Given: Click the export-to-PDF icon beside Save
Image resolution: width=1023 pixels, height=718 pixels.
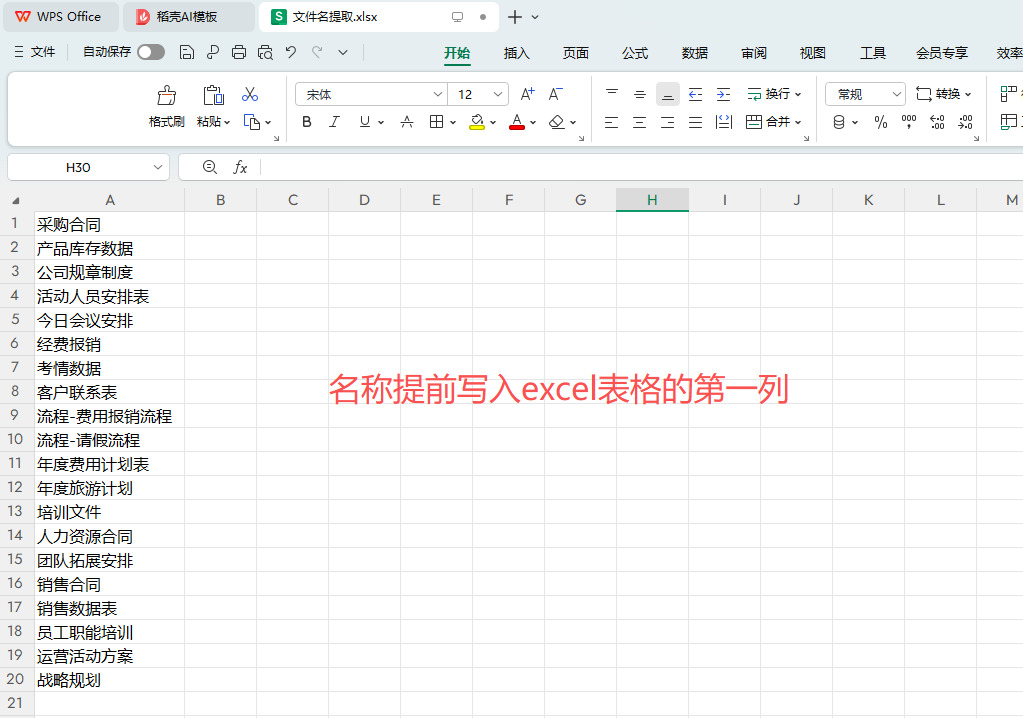Looking at the screenshot, I should point(213,52).
